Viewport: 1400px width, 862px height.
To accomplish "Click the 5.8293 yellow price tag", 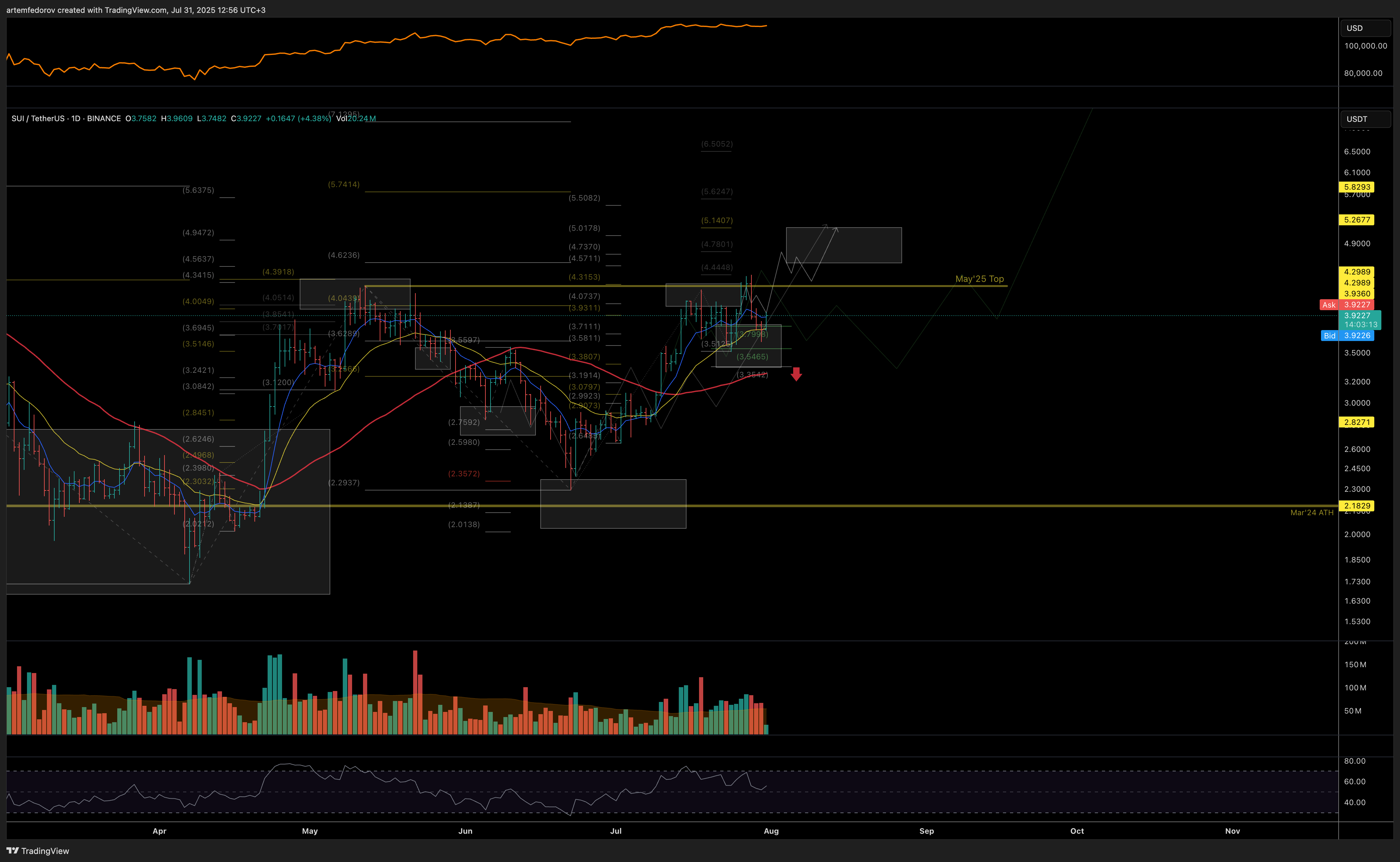I will pos(1356,187).
